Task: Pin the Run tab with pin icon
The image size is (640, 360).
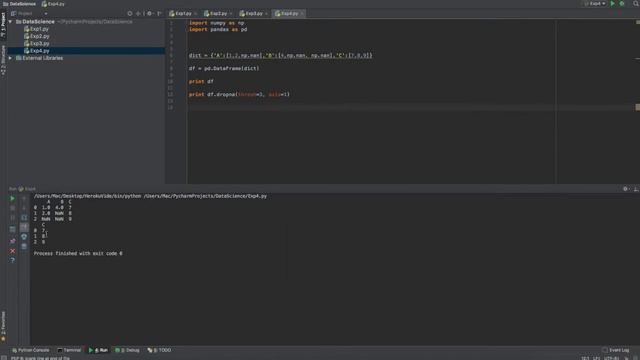Action: coord(12,241)
